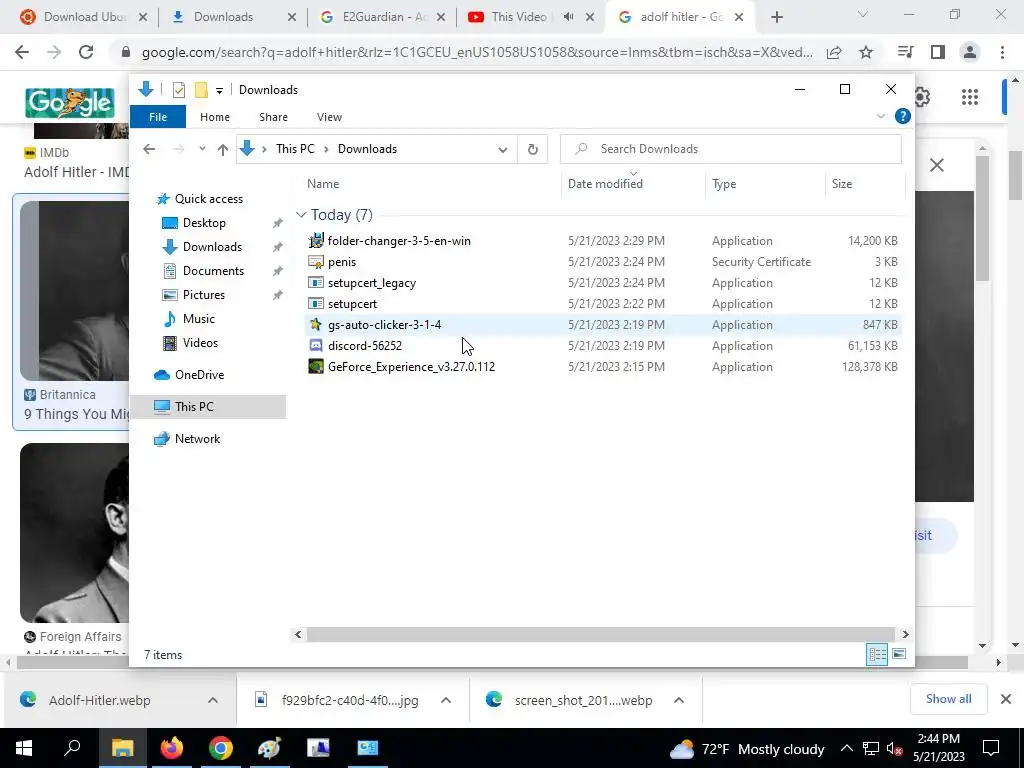Screen dimensions: 1024x768
Task: Open the File ribbon tab
Action: click(x=158, y=117)
